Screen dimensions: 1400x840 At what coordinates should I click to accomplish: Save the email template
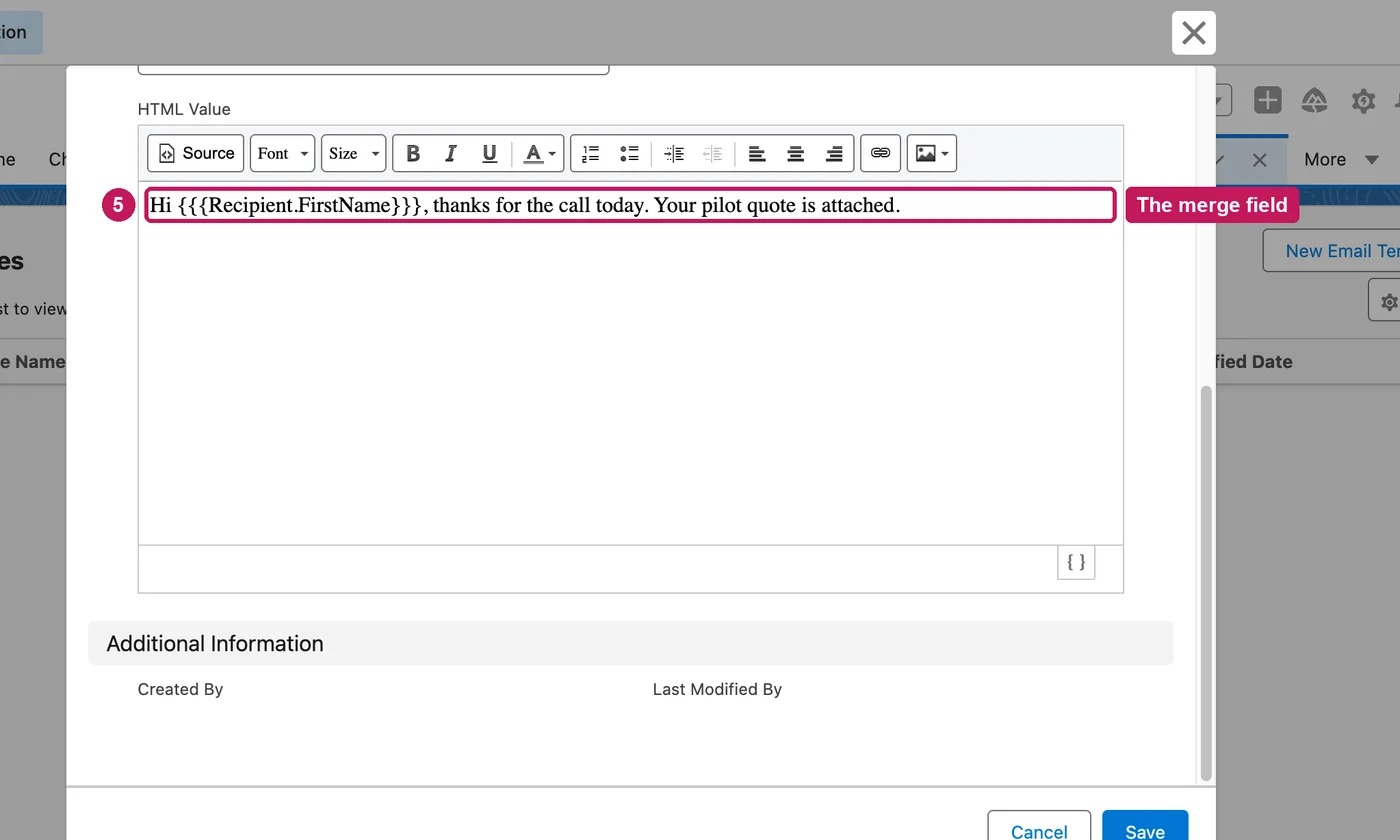(x=1145, y=831)
